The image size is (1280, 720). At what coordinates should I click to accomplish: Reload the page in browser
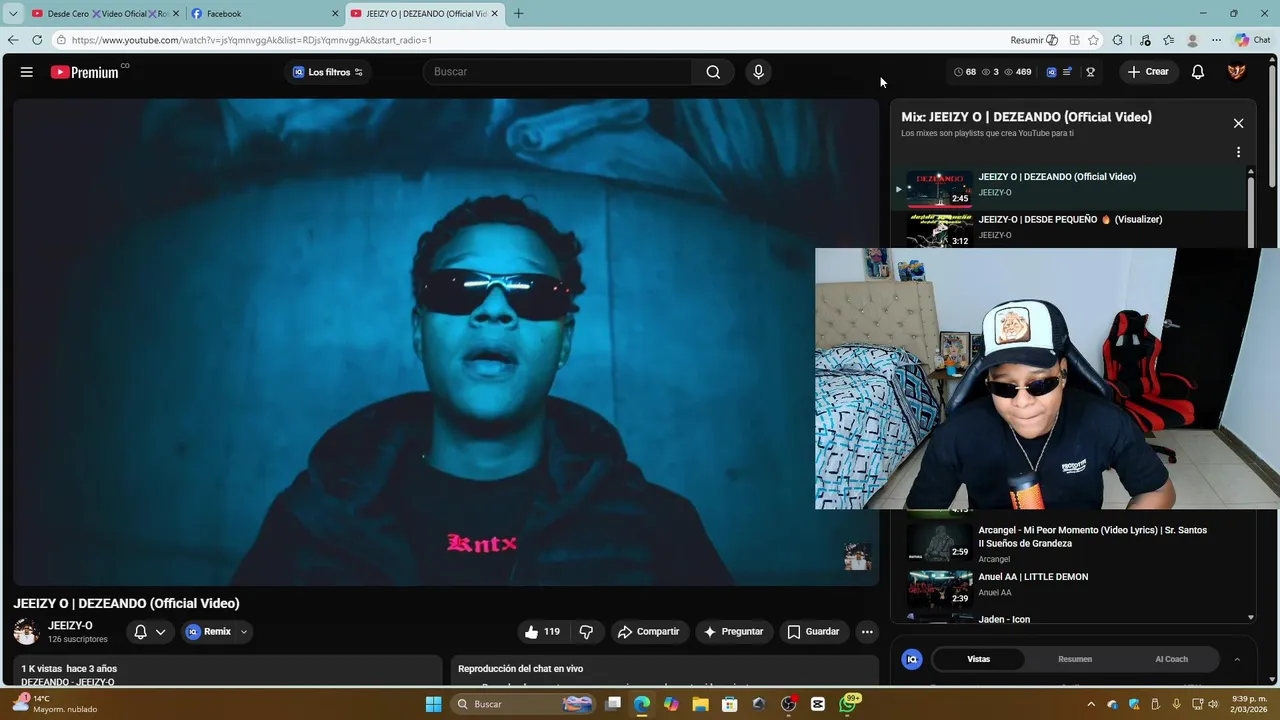[x=37, y=40]
